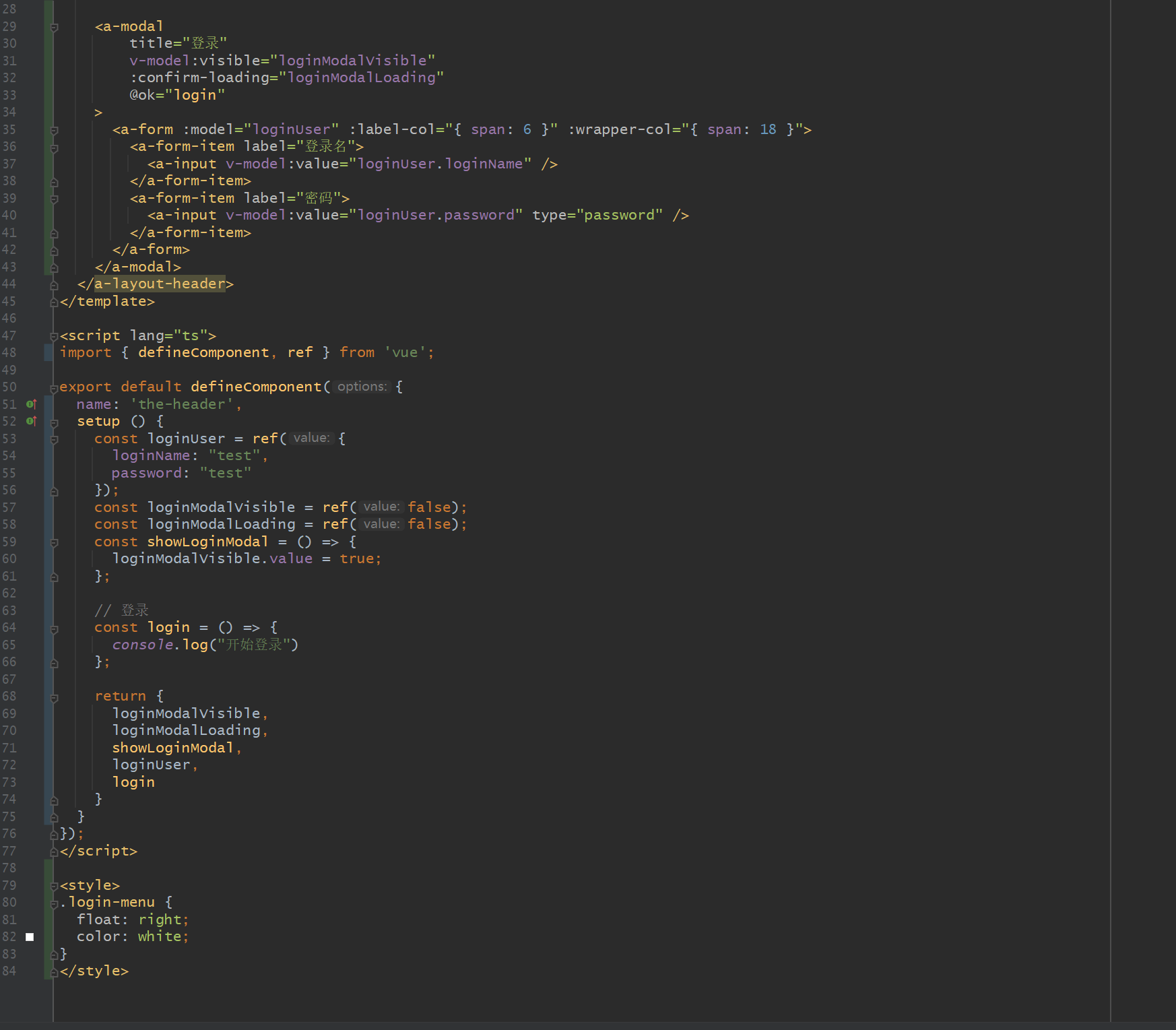Click the 'setup' method name
This screenshot has width=1176, height=1030.
point(98,421)
